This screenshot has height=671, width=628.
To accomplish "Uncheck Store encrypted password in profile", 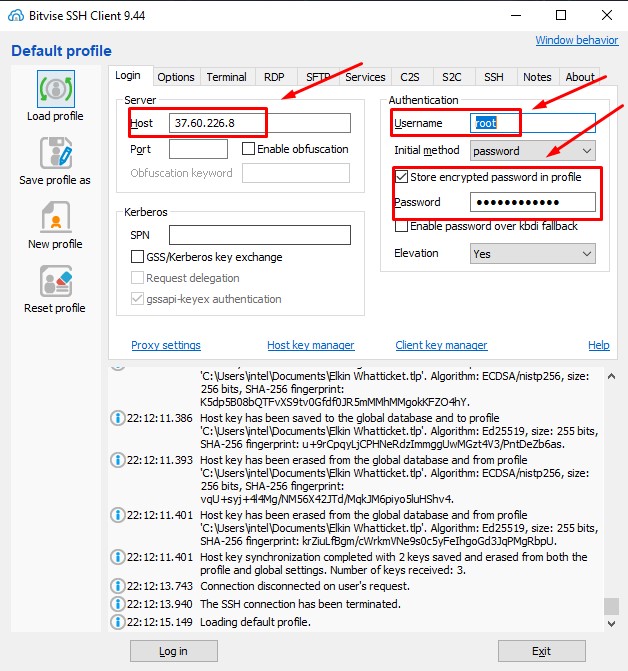I will (x=402, y=177).
